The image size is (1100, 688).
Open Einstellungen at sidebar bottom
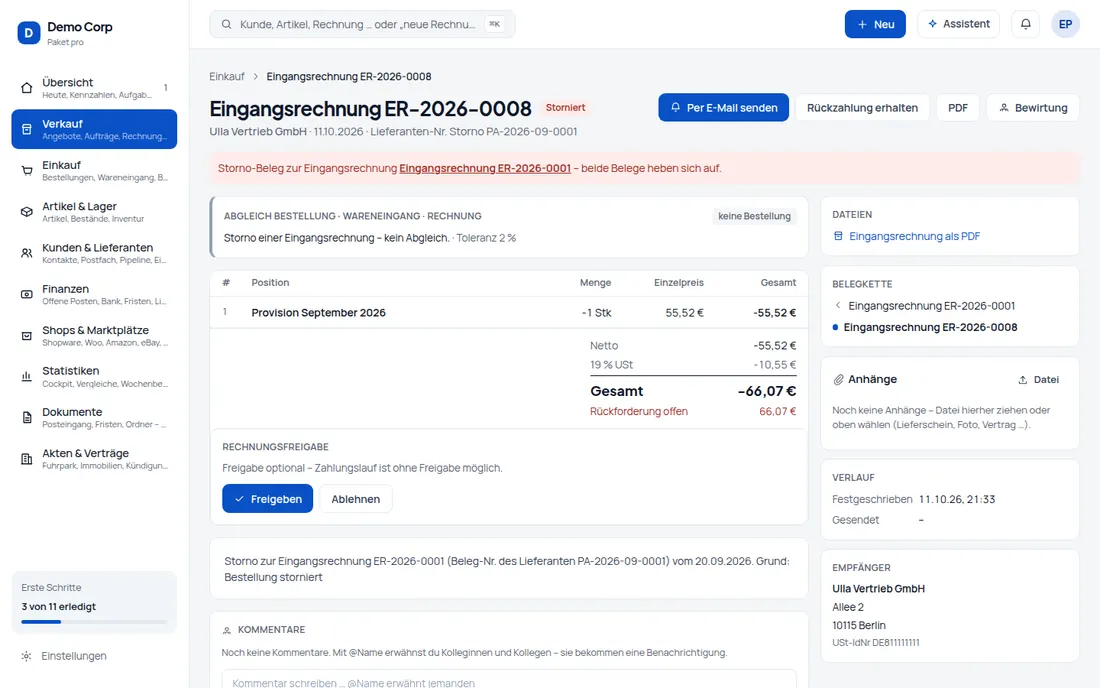94,656
